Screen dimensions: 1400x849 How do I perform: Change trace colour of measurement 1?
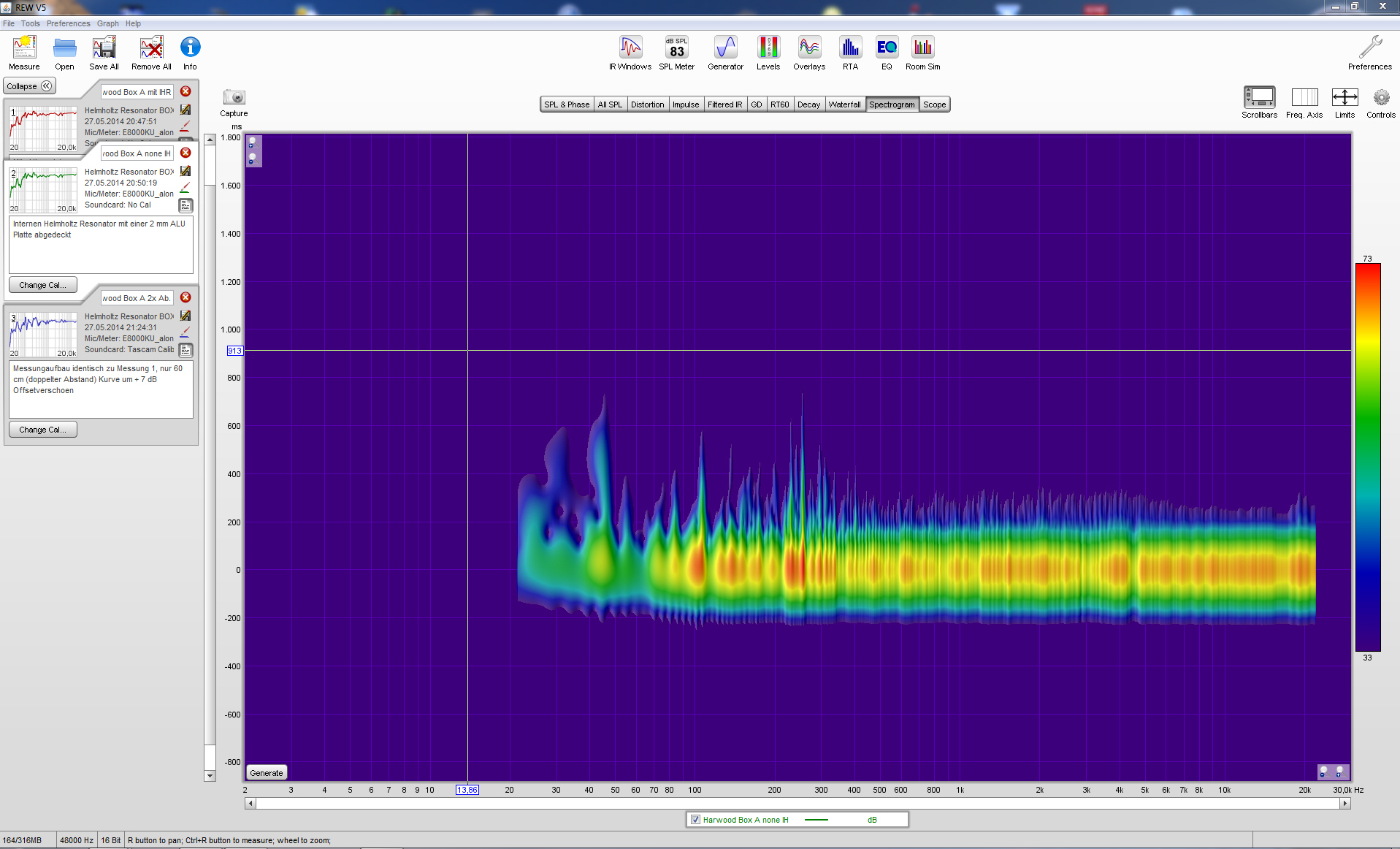[185, 126]
